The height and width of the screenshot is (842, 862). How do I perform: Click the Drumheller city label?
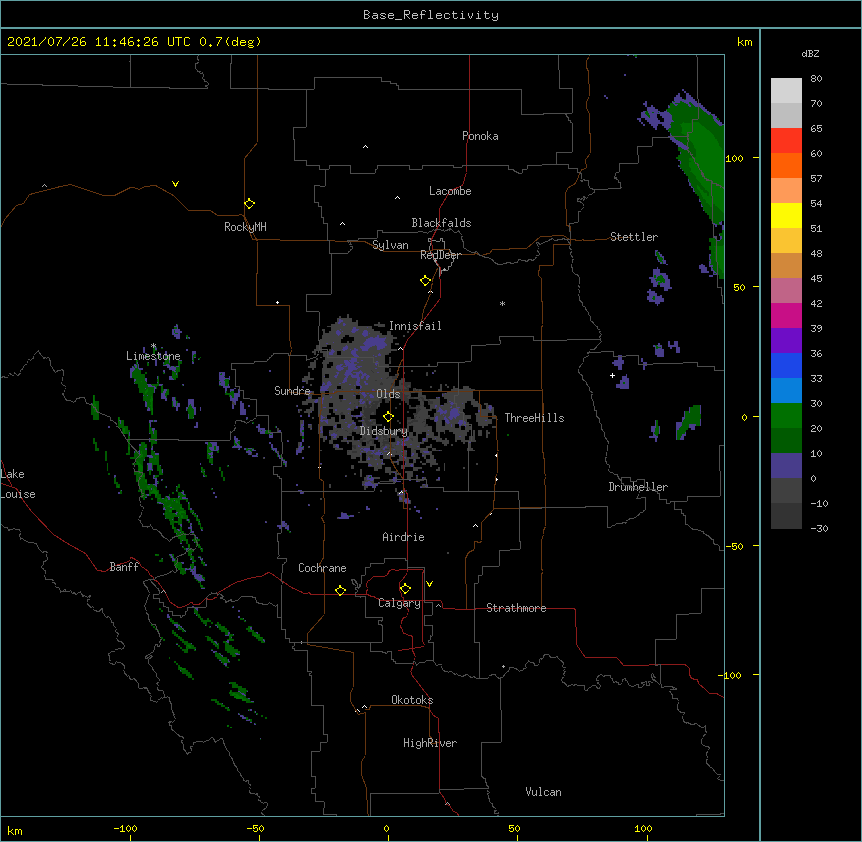pyautogui.click(x=638, y=487)
